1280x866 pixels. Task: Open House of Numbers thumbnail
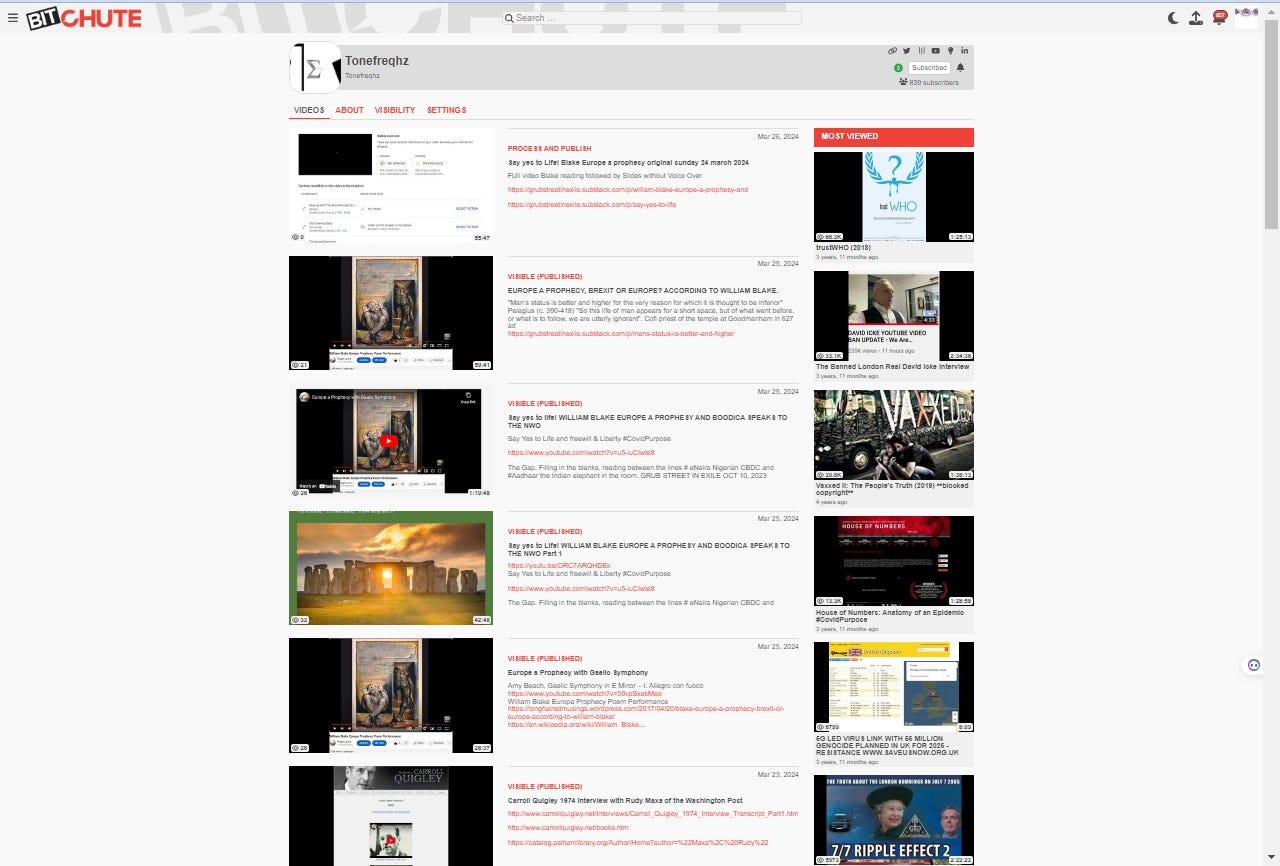893,561
